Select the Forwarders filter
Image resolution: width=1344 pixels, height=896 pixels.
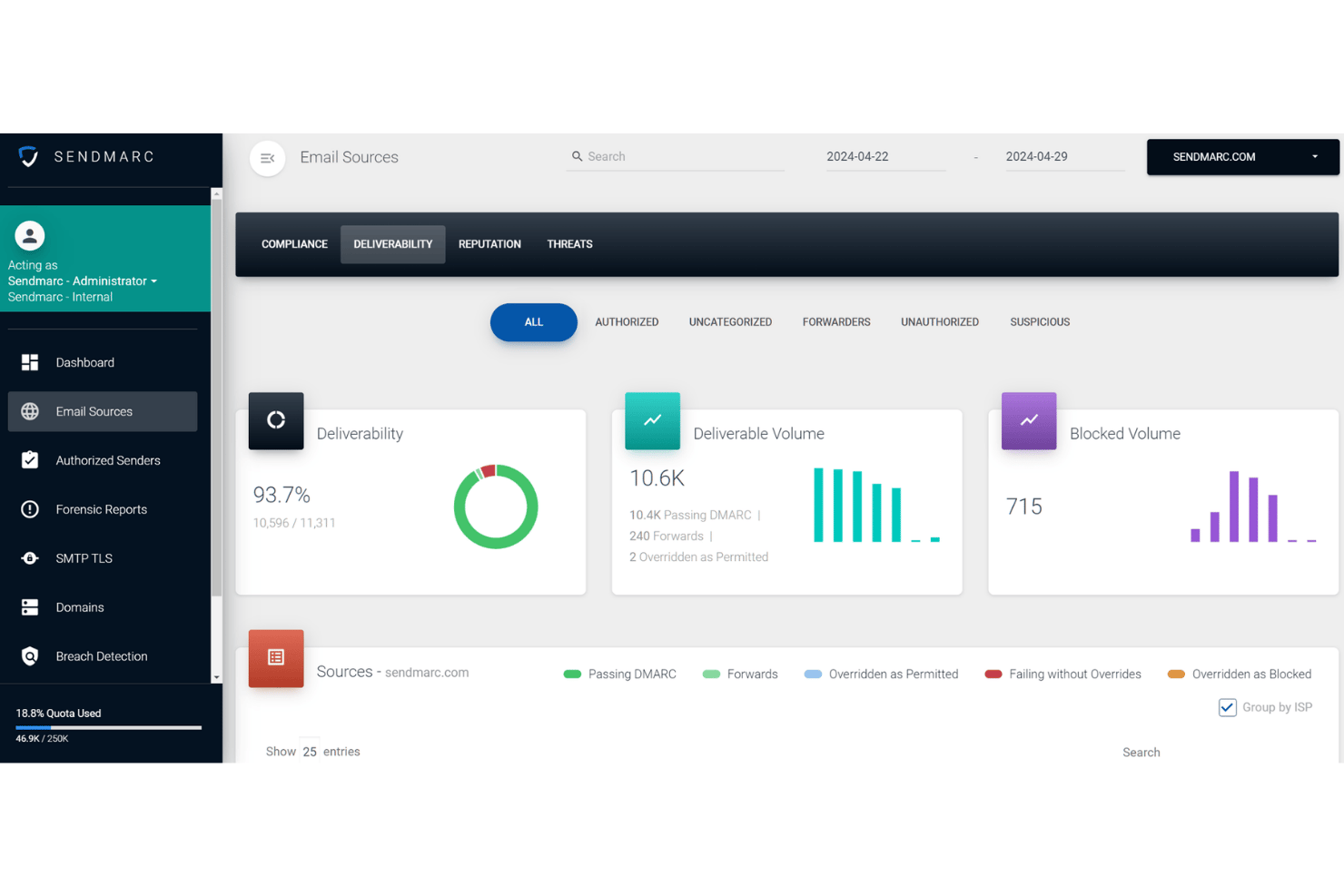click(836, 322)
